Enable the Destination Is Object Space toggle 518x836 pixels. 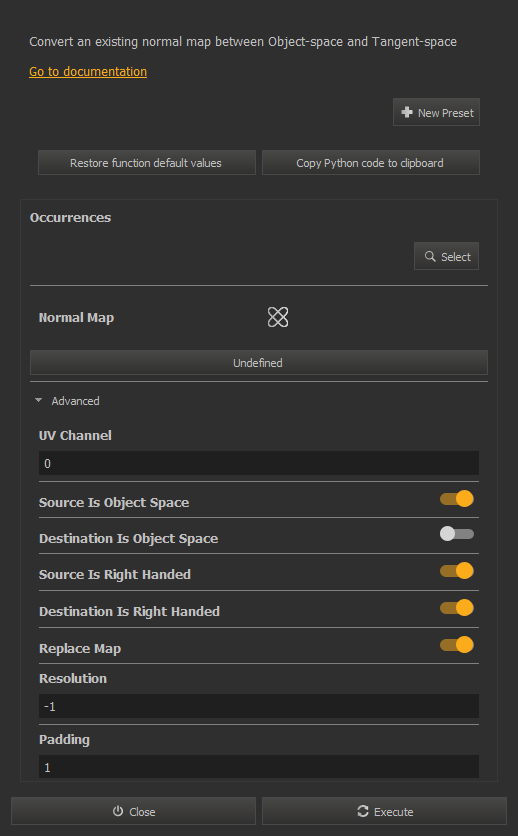point(457,534)
